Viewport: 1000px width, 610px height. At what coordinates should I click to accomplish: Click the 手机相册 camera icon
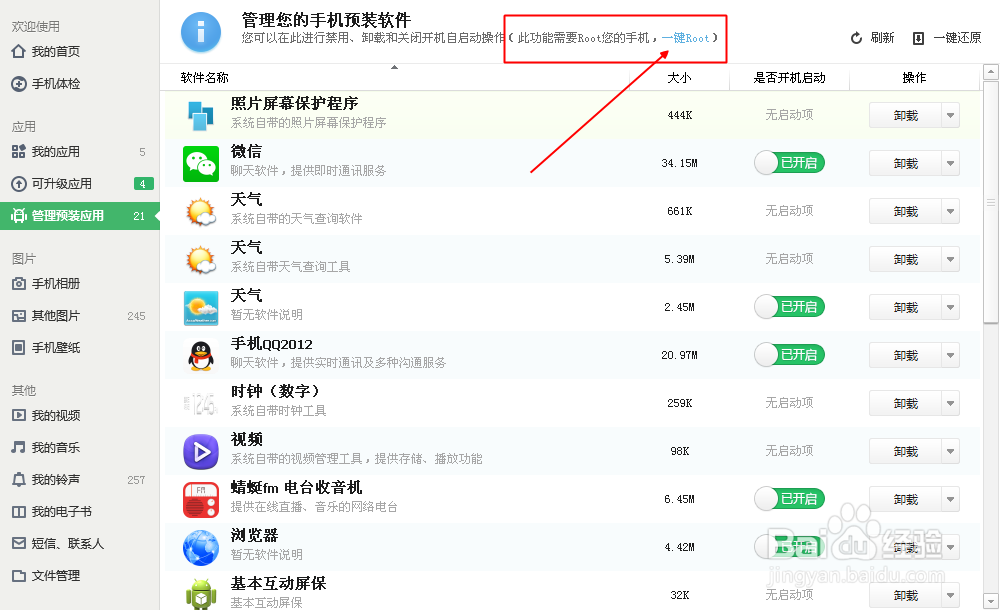point(18,283)
